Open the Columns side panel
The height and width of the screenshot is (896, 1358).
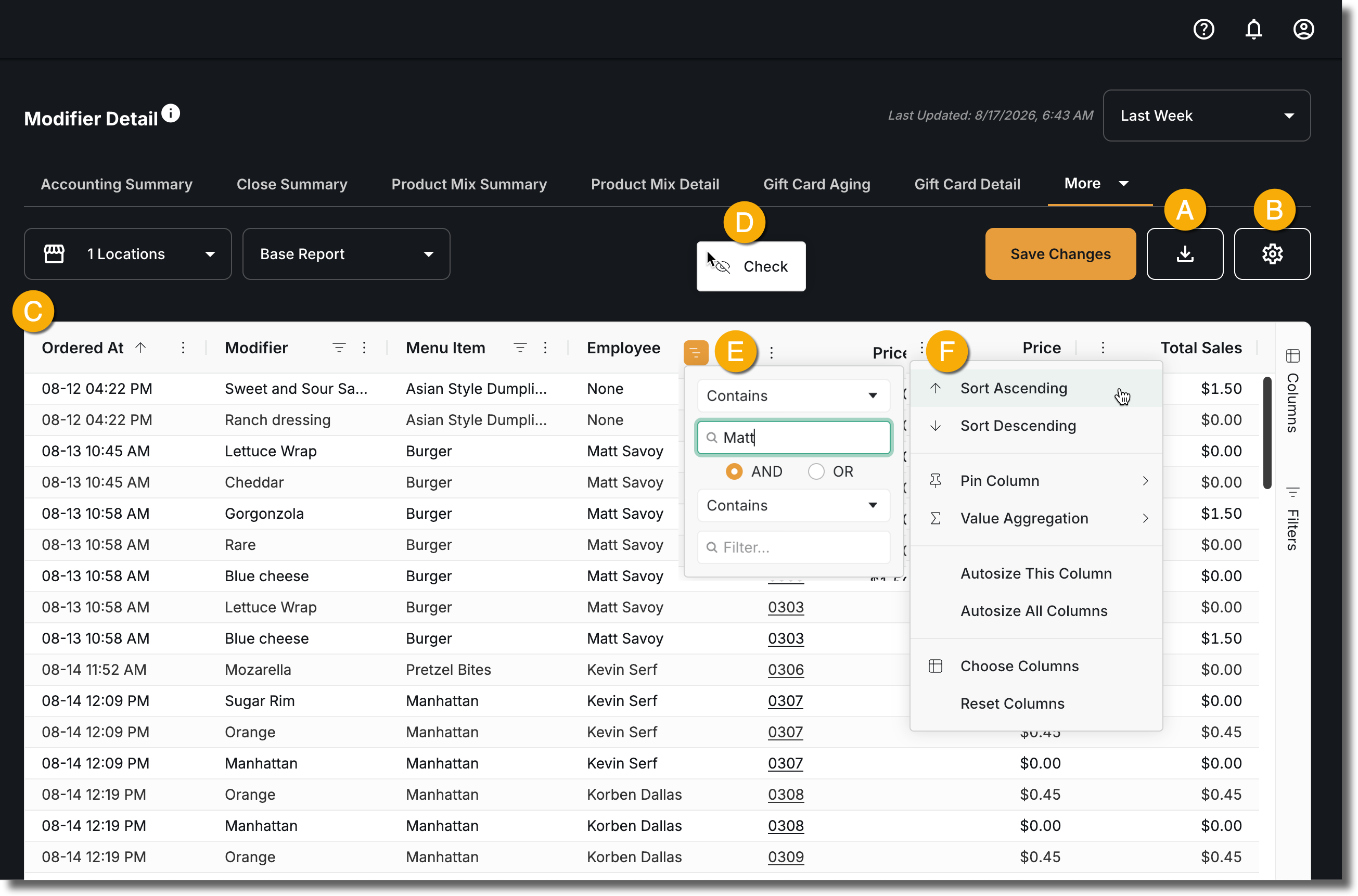click(1292, 390)
